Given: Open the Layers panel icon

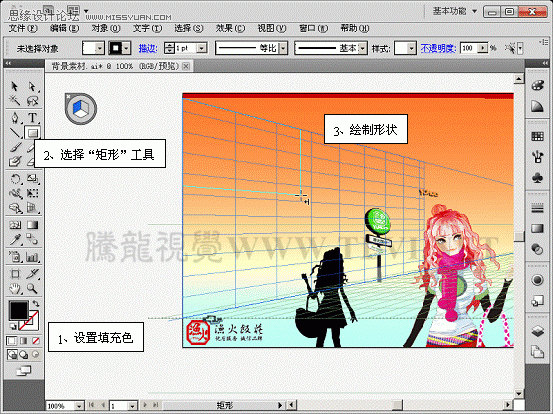Looking at the screenshot, I should (x=537, y=331).
